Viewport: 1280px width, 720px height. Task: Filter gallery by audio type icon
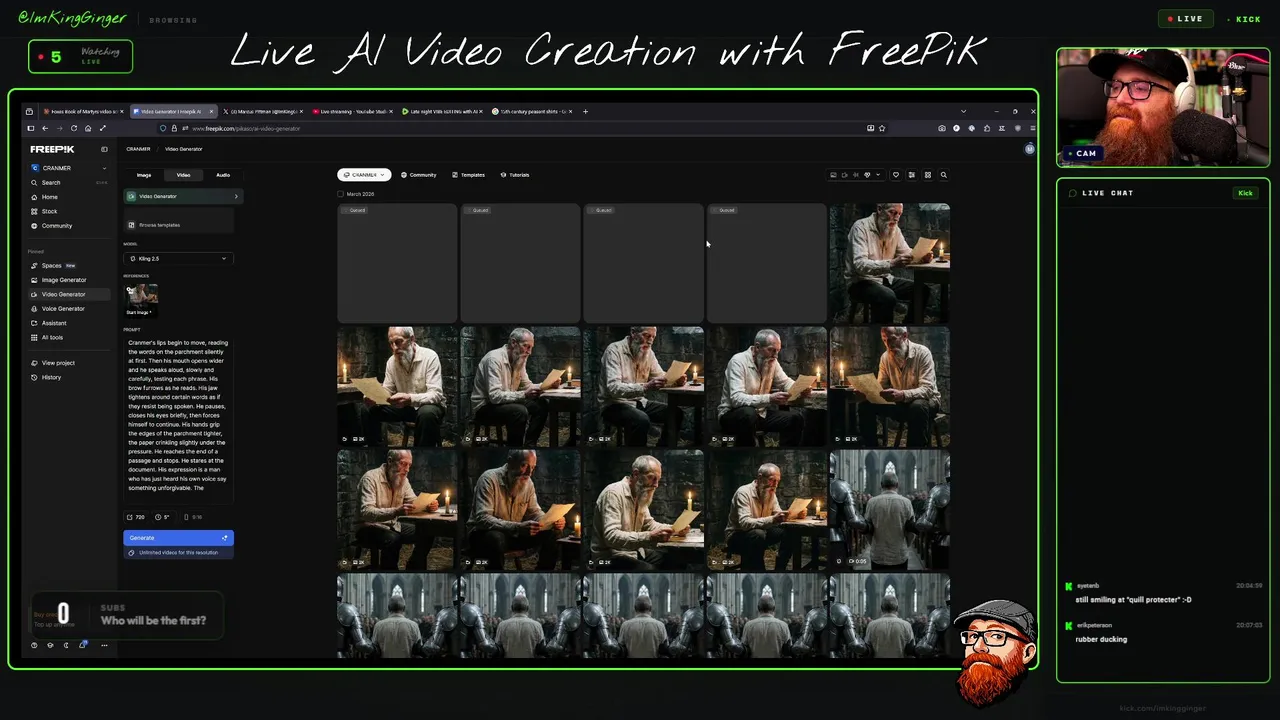[856, 175]
